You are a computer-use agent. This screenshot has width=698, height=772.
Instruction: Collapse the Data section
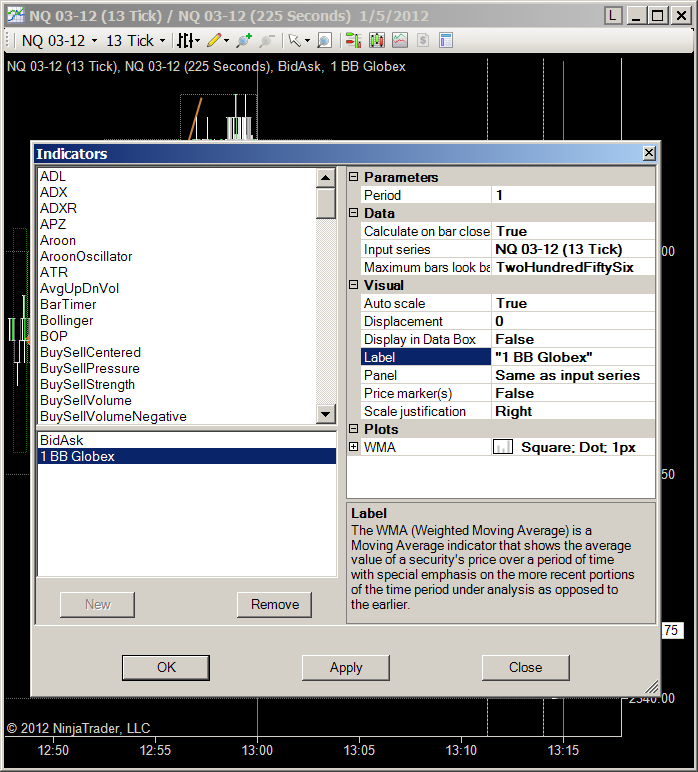353,213
